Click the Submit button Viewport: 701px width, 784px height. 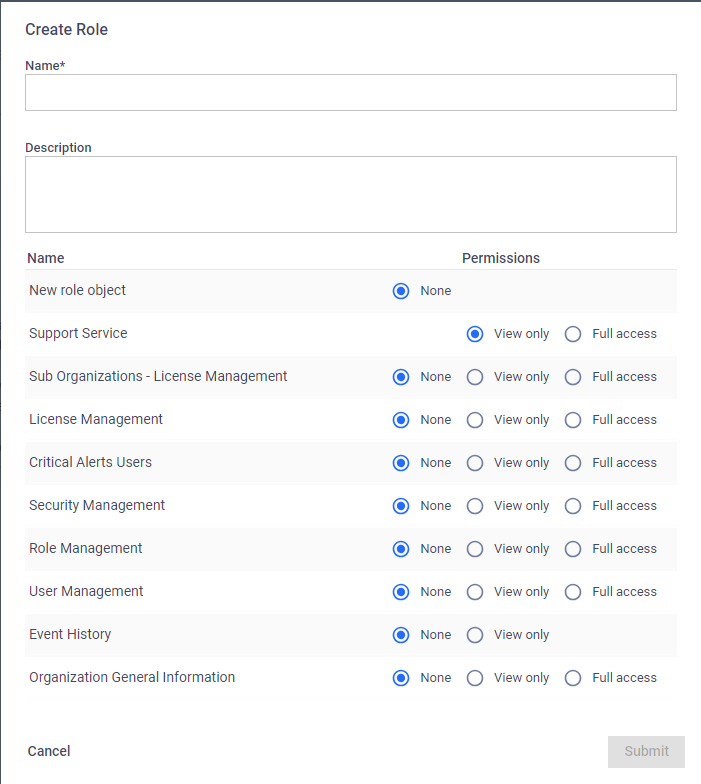tap(646, 752)
